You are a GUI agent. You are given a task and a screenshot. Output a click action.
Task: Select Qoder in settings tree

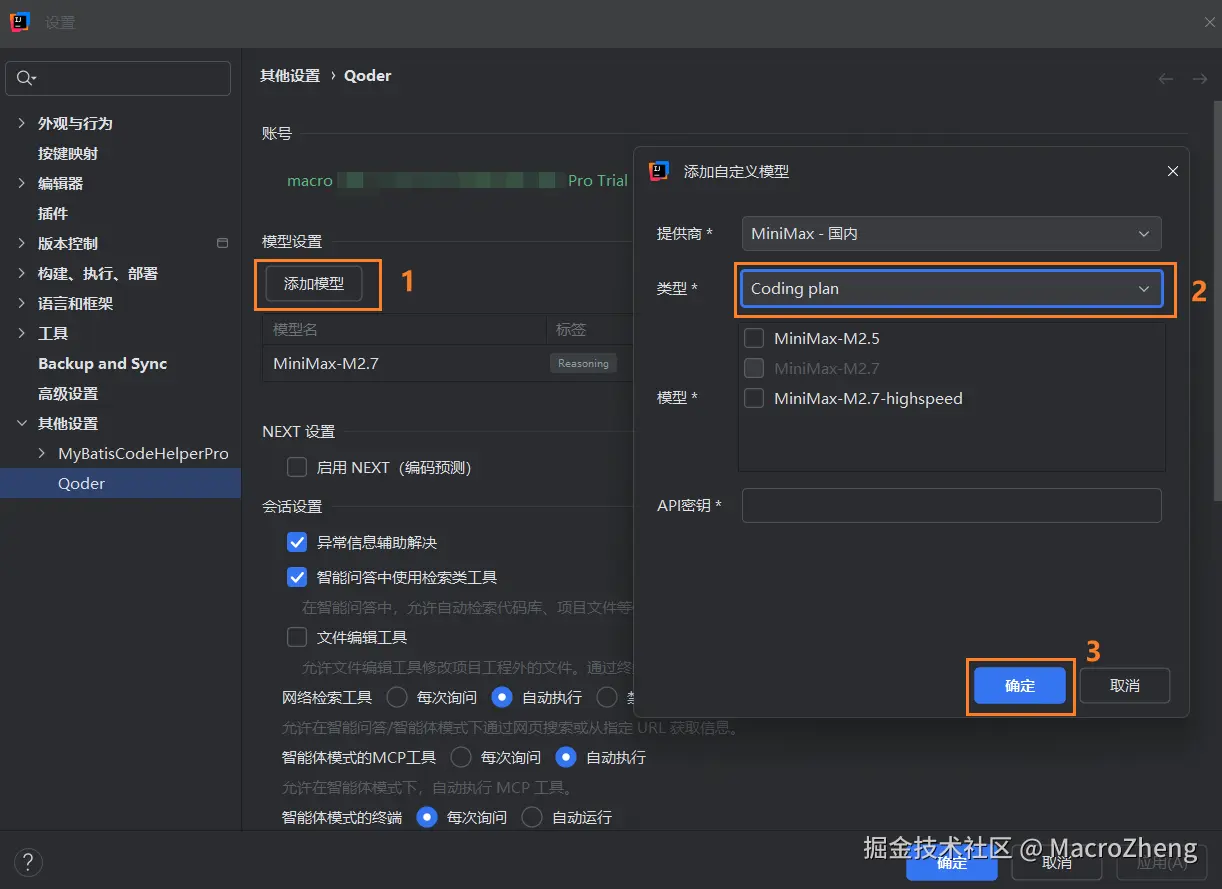(120, 483)
